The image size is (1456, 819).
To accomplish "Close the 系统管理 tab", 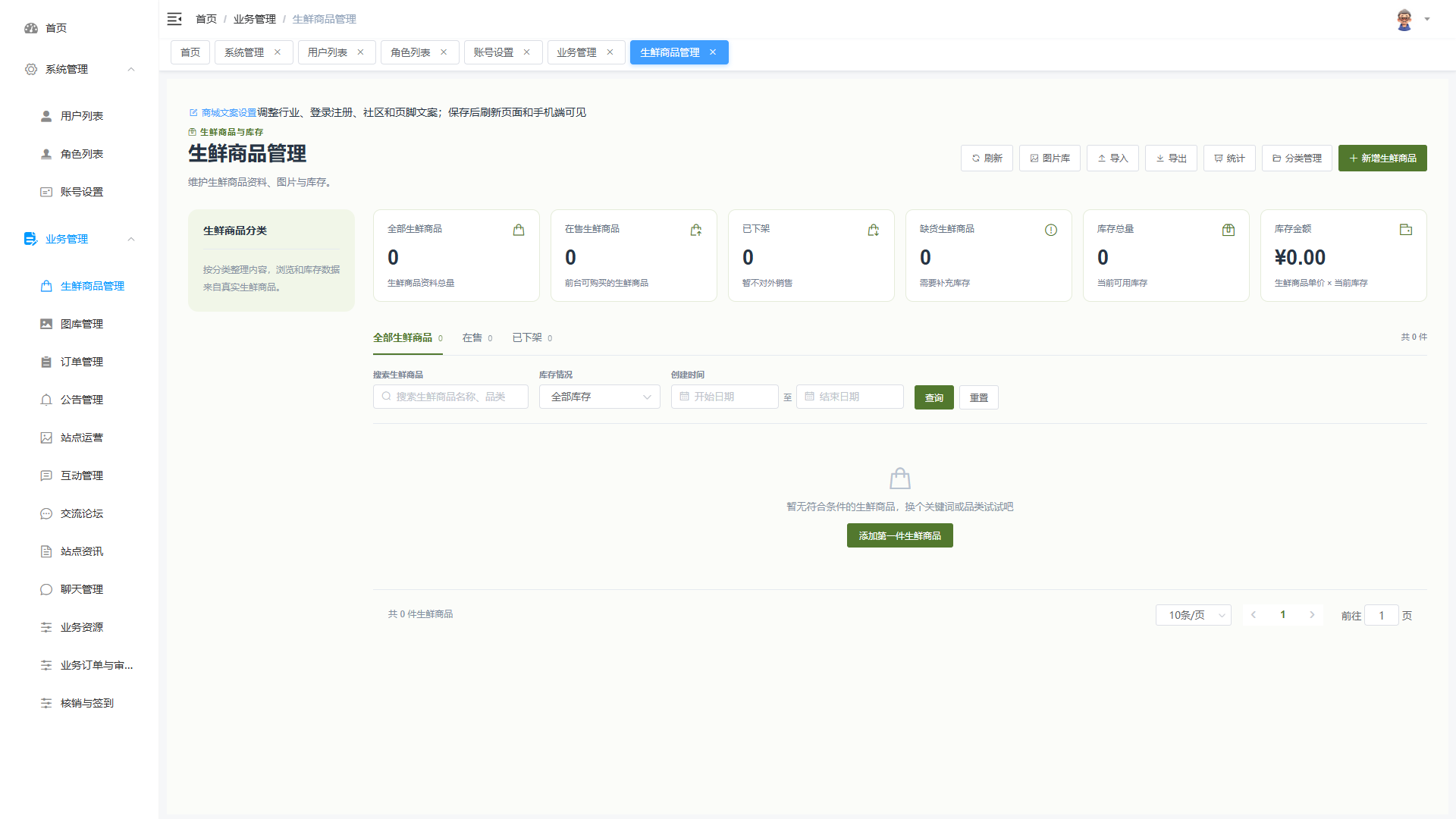I will point(278,52).
